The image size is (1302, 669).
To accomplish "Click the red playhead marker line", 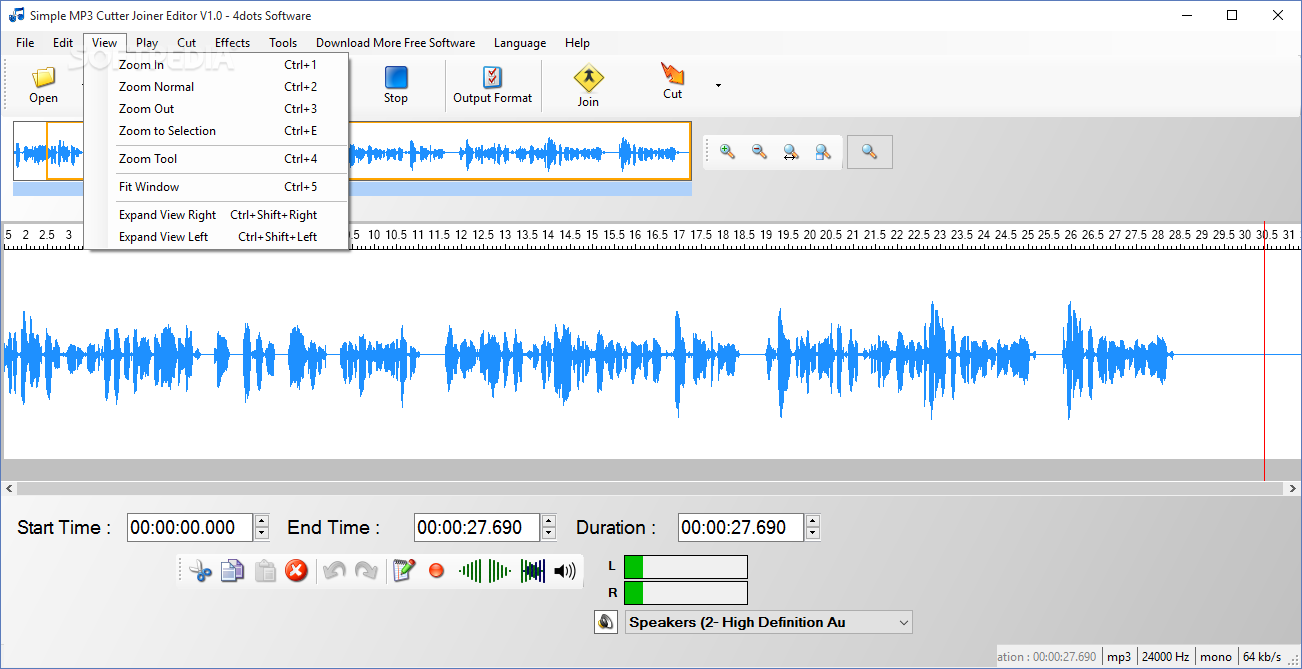I will pos(1264,350).
